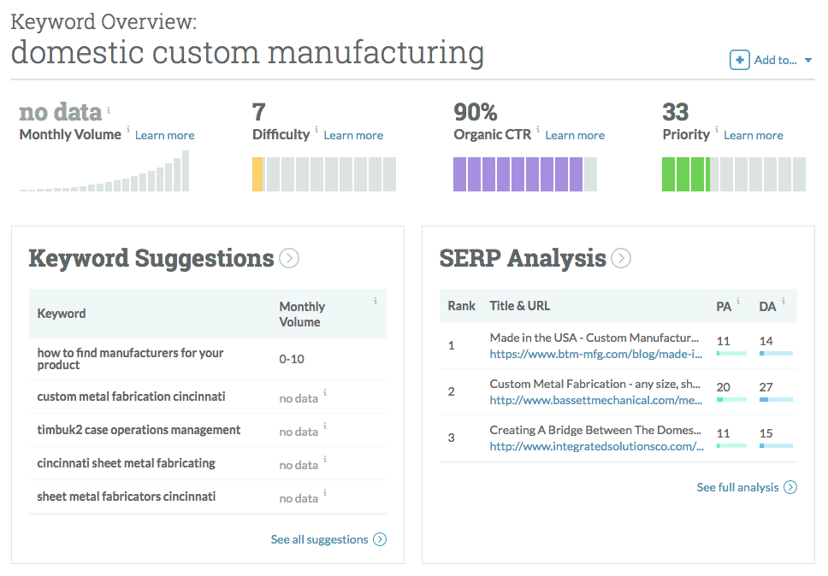Select keyword how to find manufacturers for your product
The width and height of the screenshot is (828, 576).
click(130, 359)
